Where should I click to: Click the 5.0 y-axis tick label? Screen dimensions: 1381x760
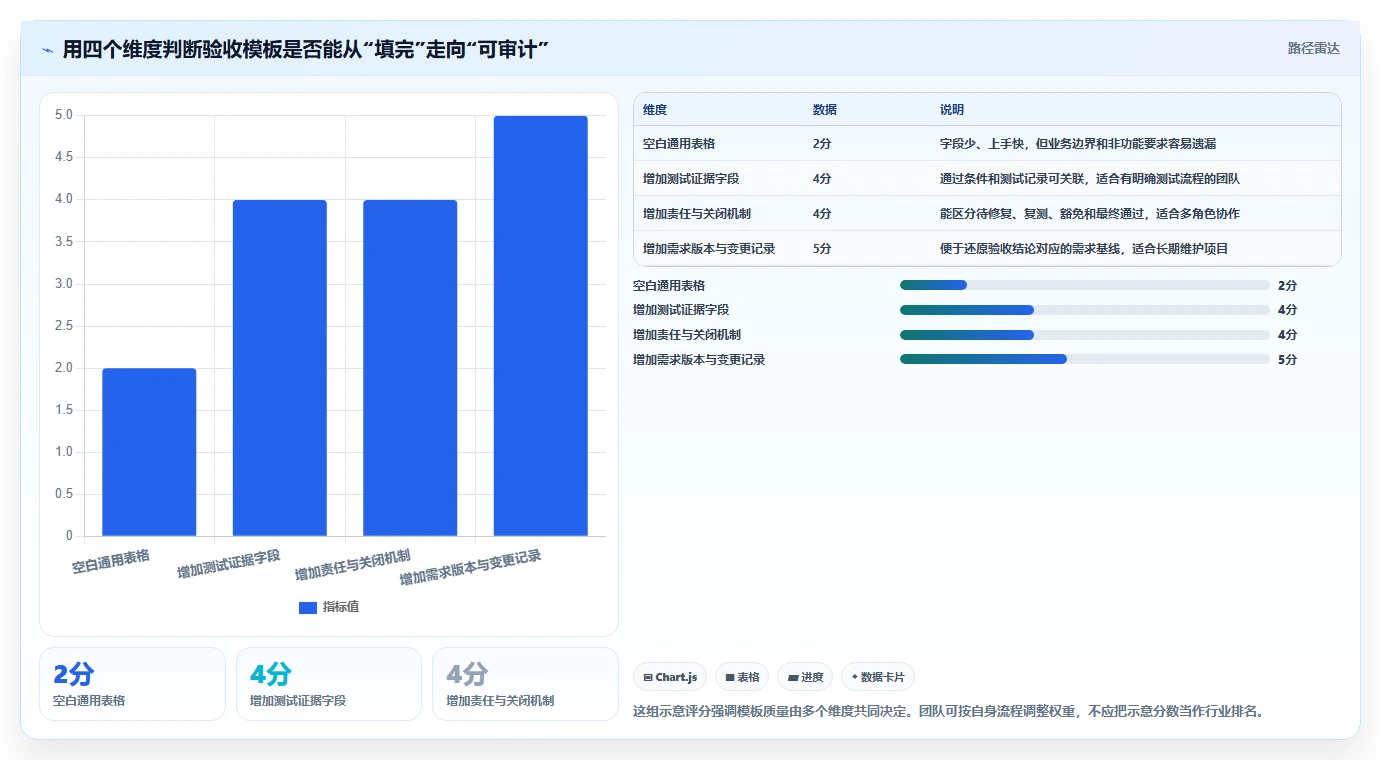pyautogui.click(x=64, y=115)
